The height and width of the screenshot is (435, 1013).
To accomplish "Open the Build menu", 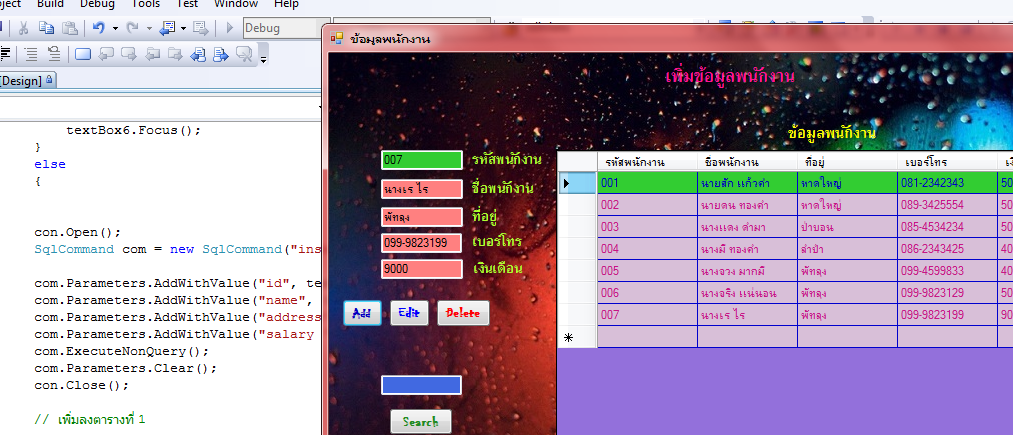I will [x=50, y=5].
